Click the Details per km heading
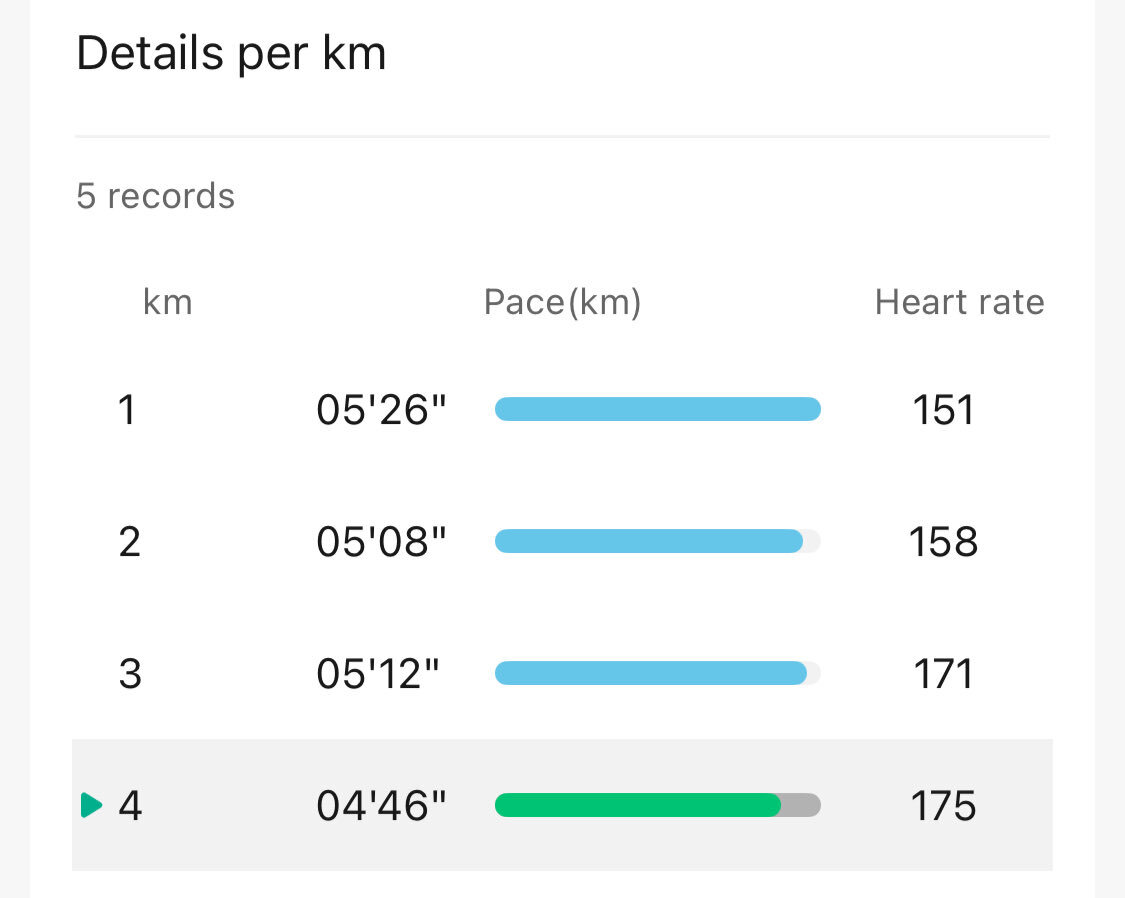Viewport: 1125px width, 898px height. [231, 53]
